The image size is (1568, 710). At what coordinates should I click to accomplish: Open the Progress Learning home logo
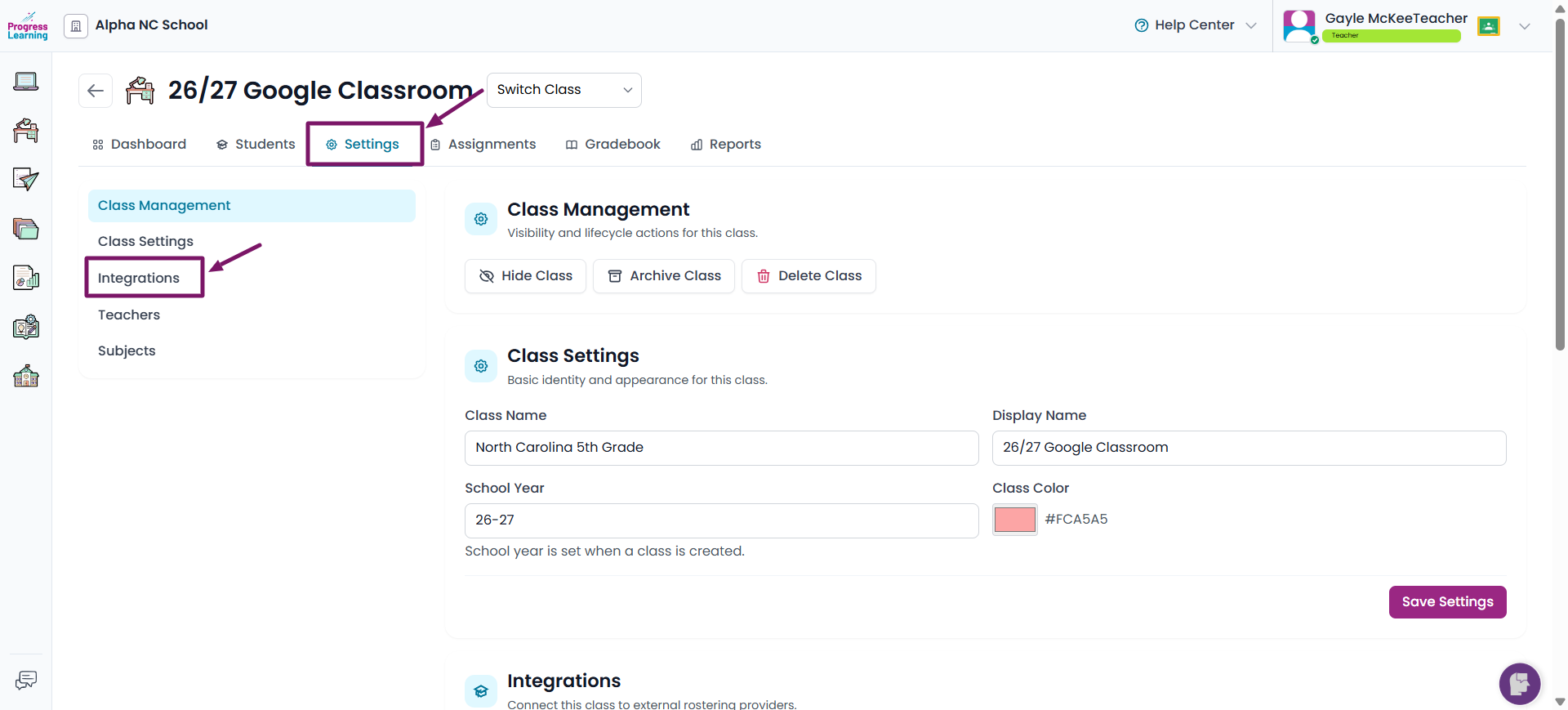pyautogui.click(x=28, y=25)
